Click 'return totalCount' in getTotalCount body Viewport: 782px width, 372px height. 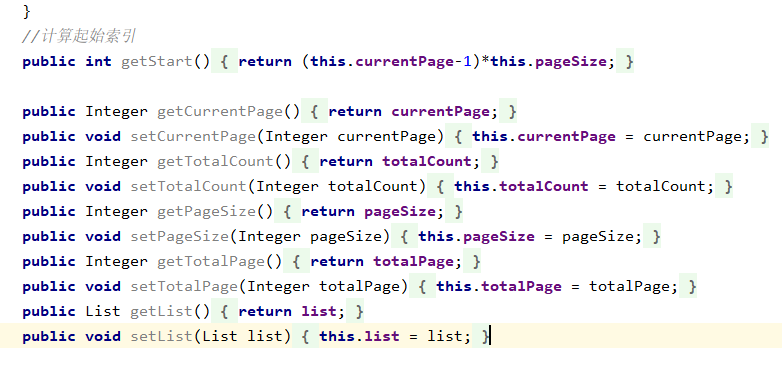[395, 161]
